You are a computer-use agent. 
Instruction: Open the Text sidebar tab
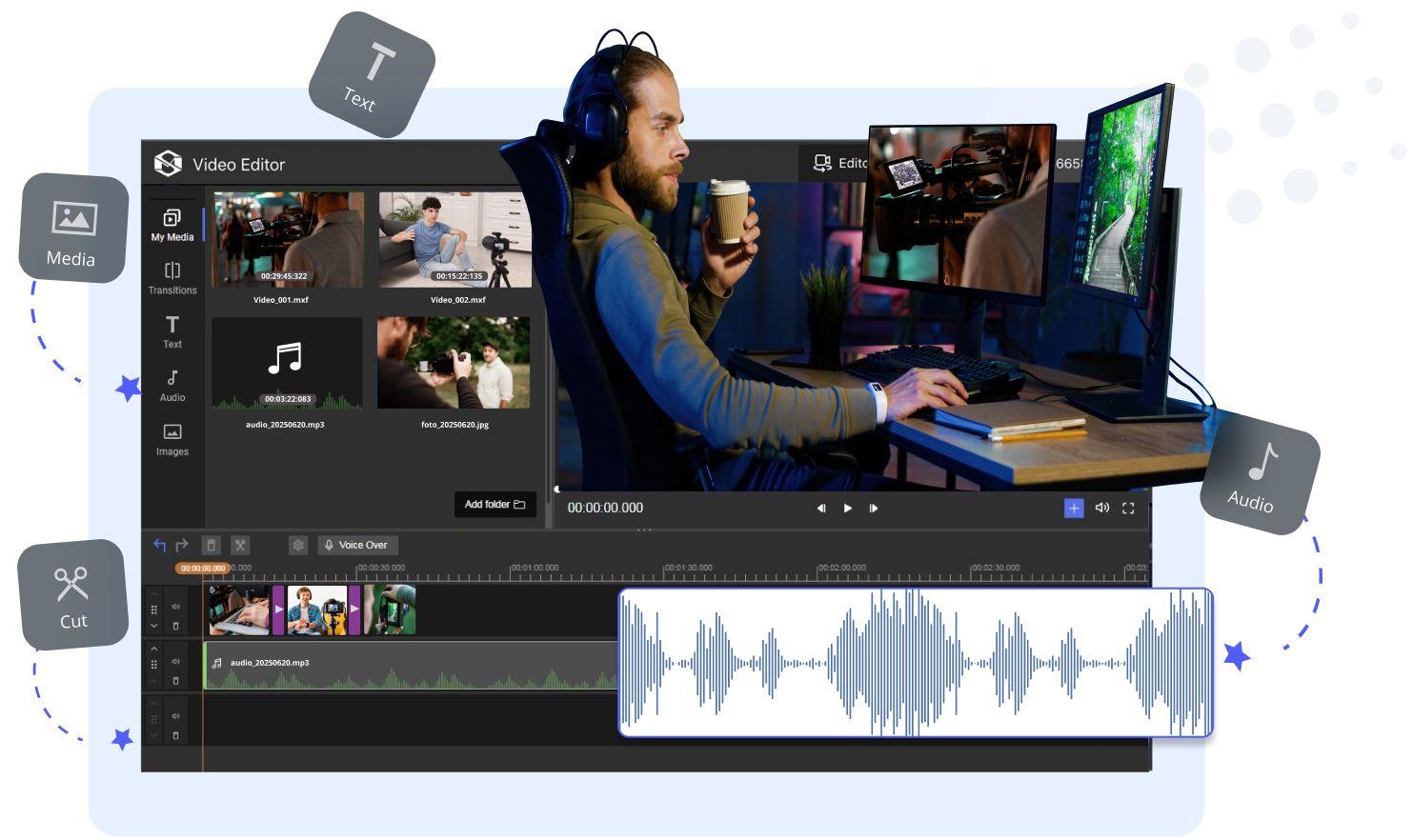pos(172,332)
